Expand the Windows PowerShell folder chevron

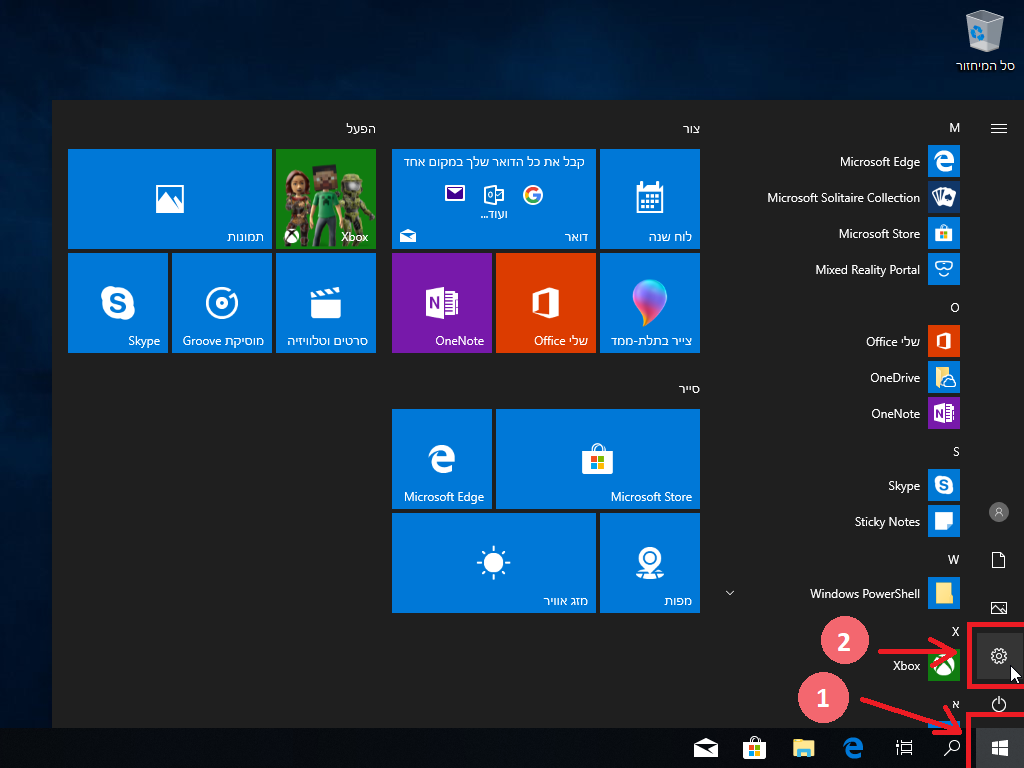point(730,593)
